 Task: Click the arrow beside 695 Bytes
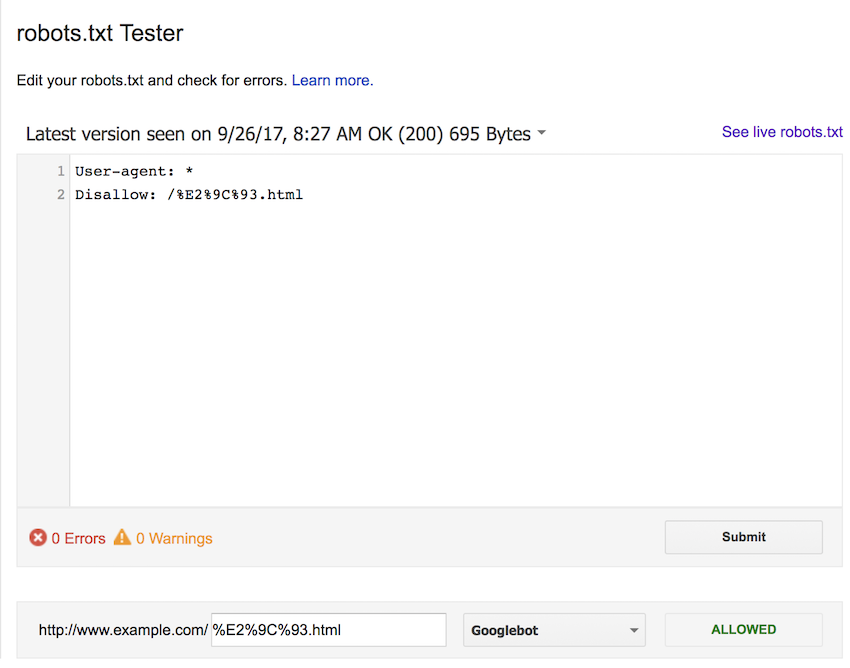tap(541, 134)
